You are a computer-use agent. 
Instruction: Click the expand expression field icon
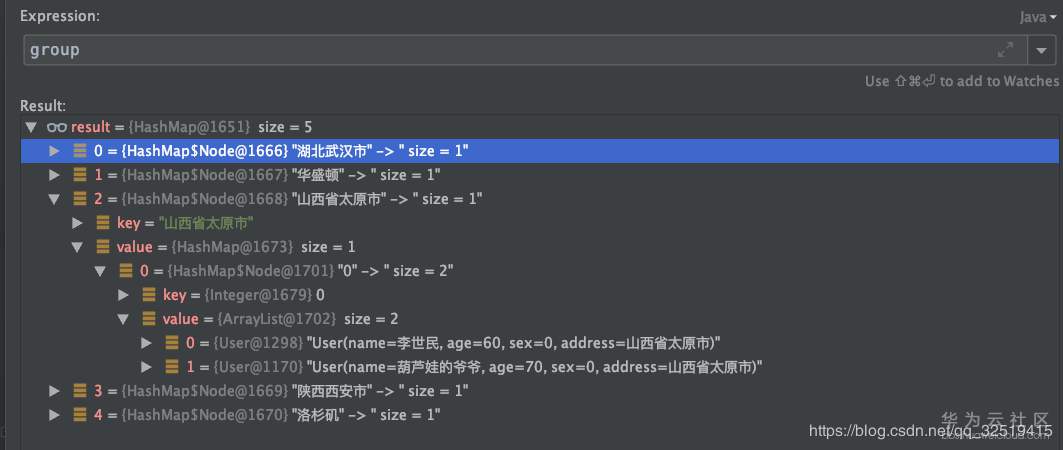[x=1005, y=50]
